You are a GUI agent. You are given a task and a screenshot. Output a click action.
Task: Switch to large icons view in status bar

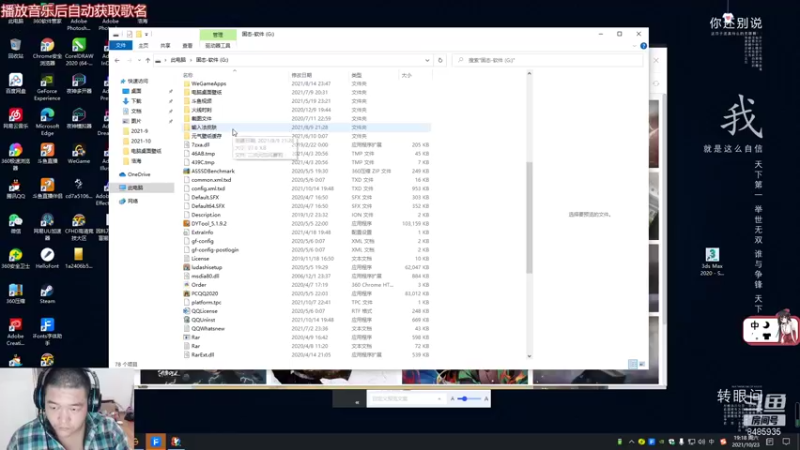(642, 364)
